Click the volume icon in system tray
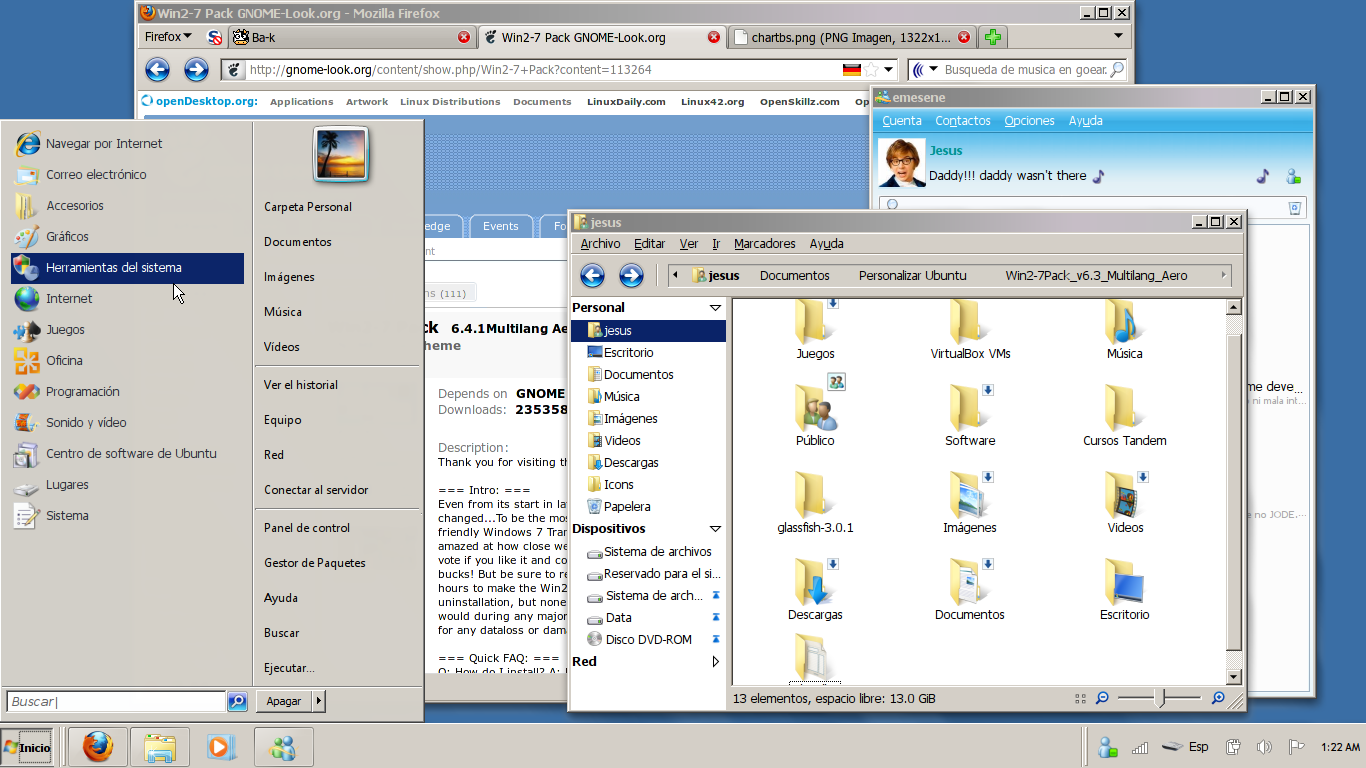The image size is (1366, 768). 1264,747
